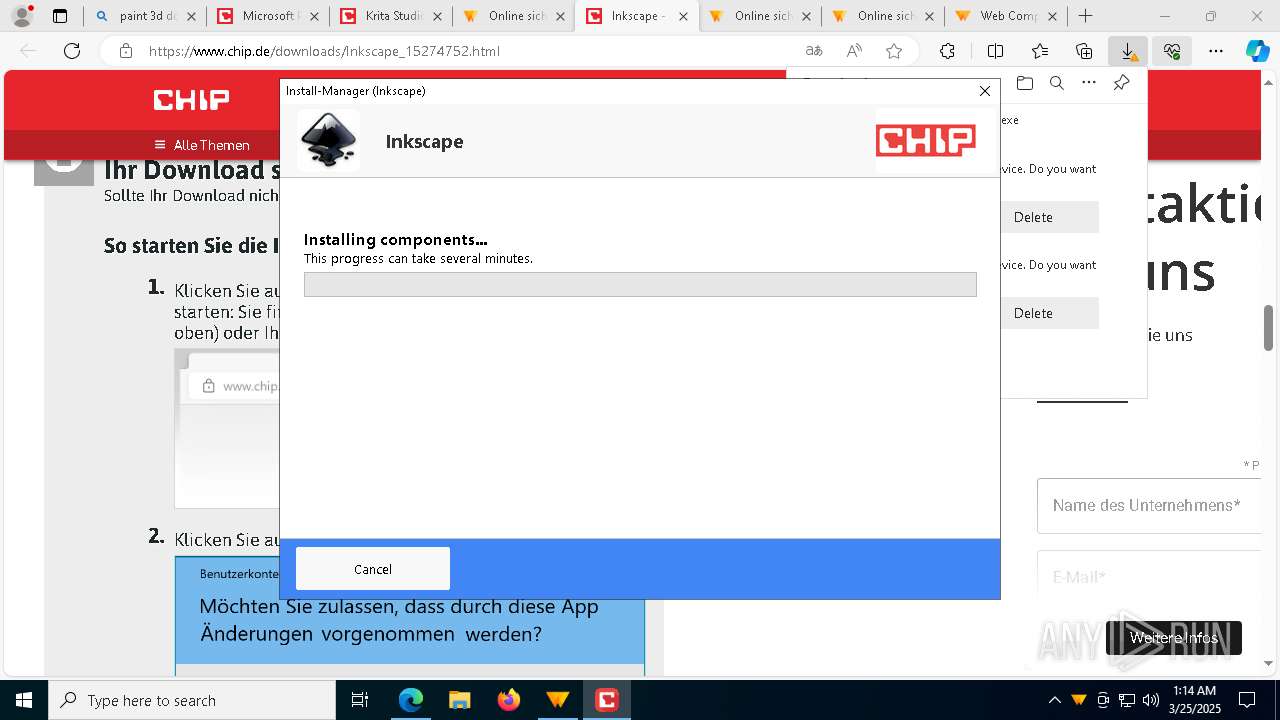Open the Copilot sidebar icon
This screenshot has width=1280, height=720.
(x=1257, y=51)
